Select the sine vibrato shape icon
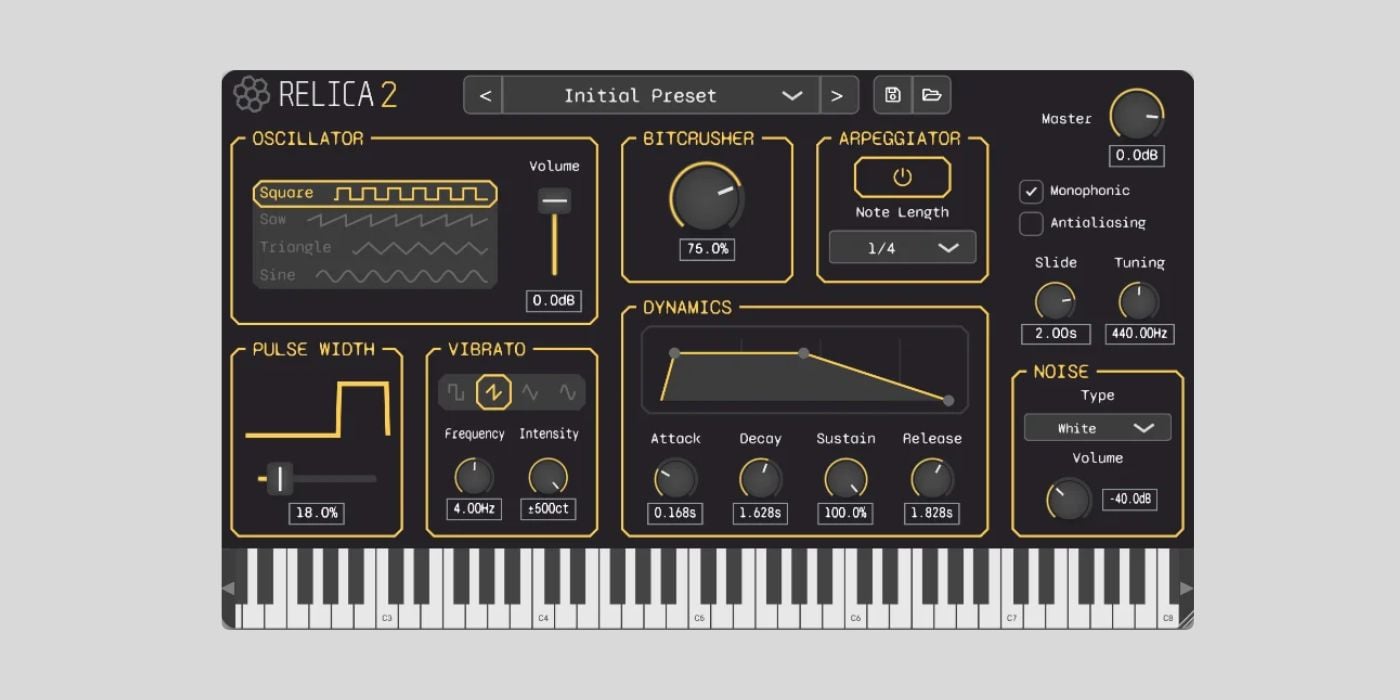This screenshot has width=1400, height=700. tap(567, 393)
